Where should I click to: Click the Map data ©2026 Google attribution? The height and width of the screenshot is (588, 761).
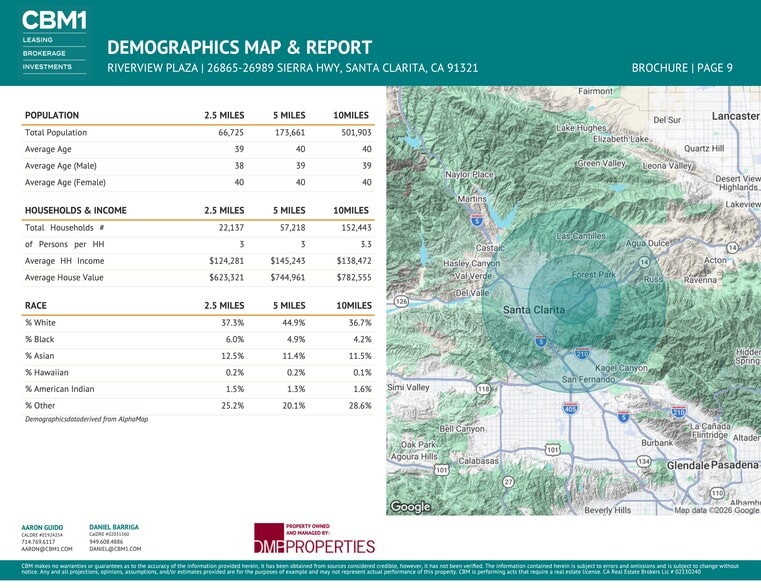(716, 510)
